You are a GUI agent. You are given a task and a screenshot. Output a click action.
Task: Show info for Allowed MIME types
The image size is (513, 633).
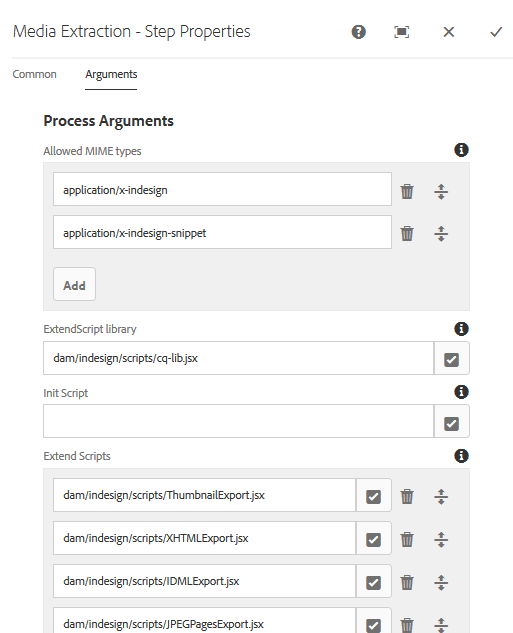pyautogui.click(x=461, y=150)
